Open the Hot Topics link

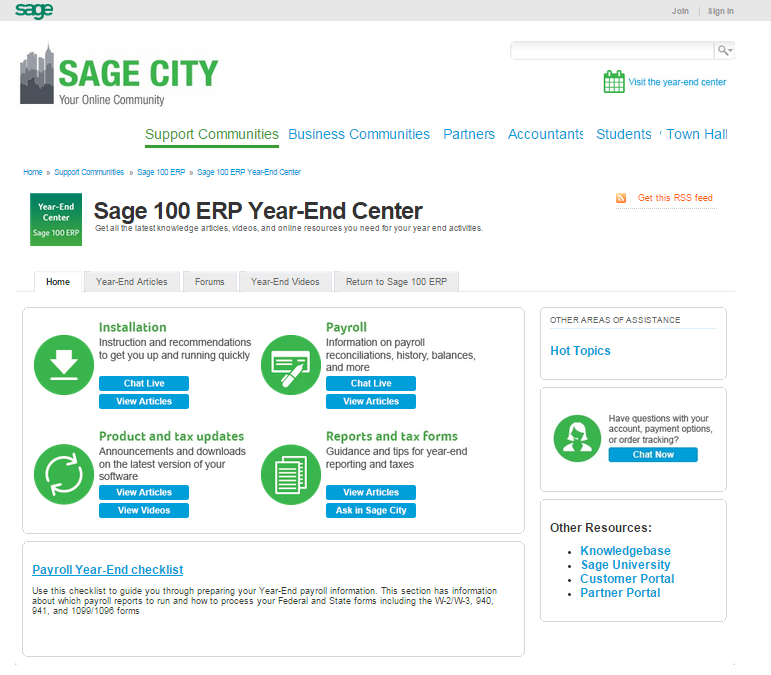(x=580, y=351)
